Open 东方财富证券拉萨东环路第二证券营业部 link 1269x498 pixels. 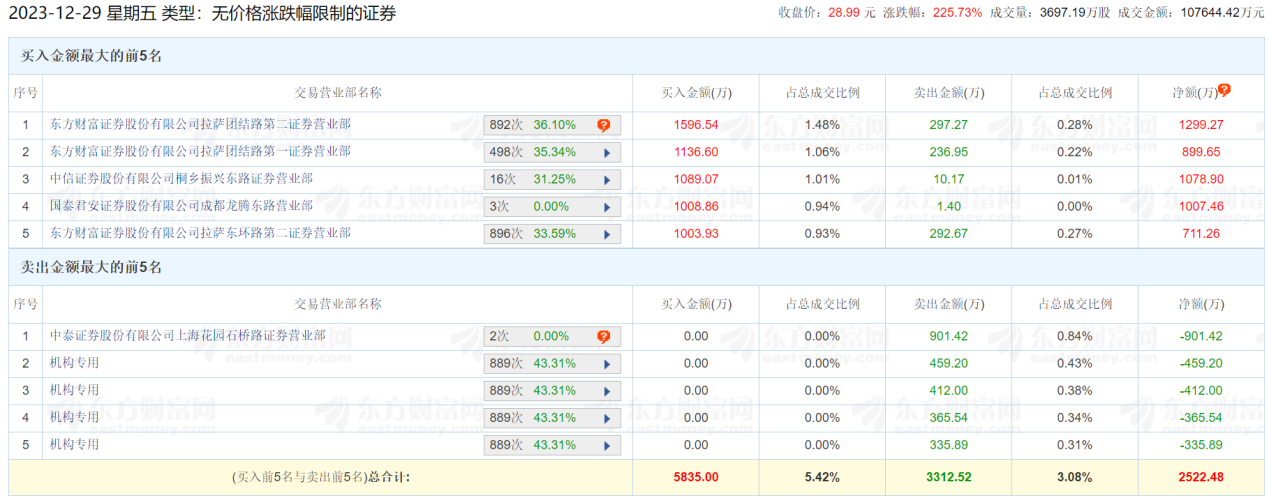pos(200,233)
